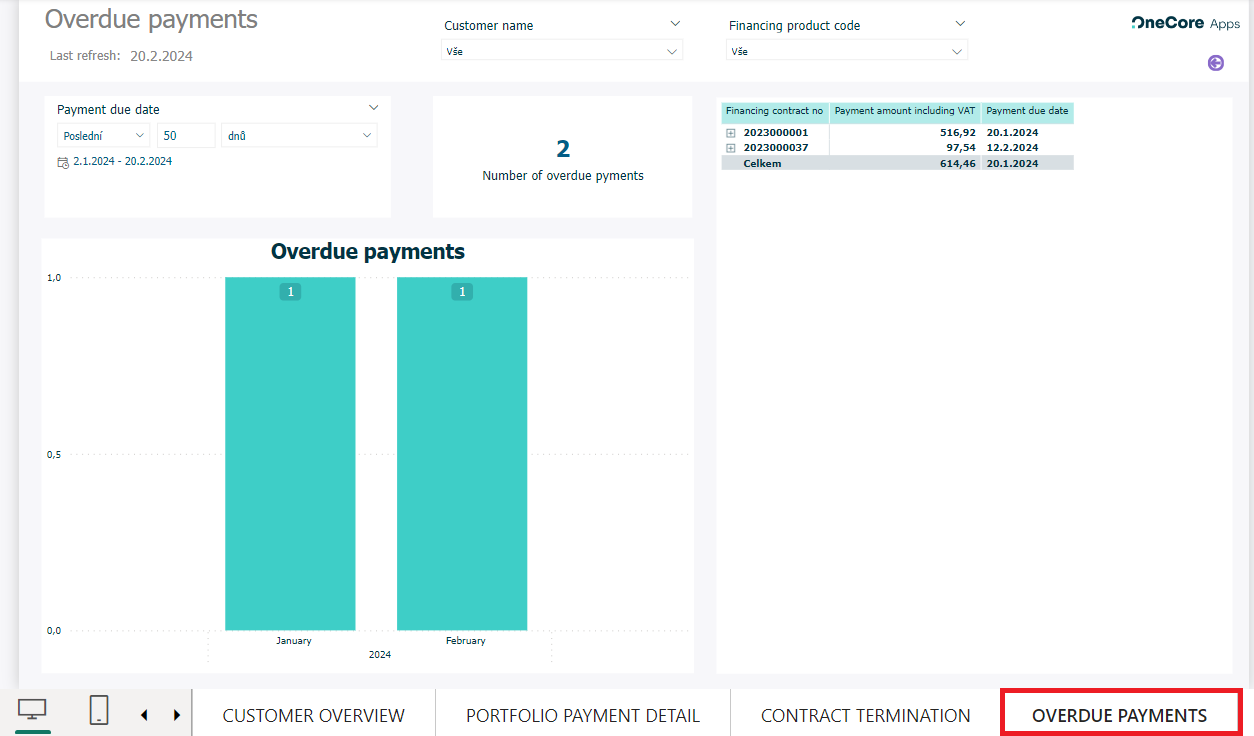Click the Payment due date filter chevron icon

coord(373,107)
